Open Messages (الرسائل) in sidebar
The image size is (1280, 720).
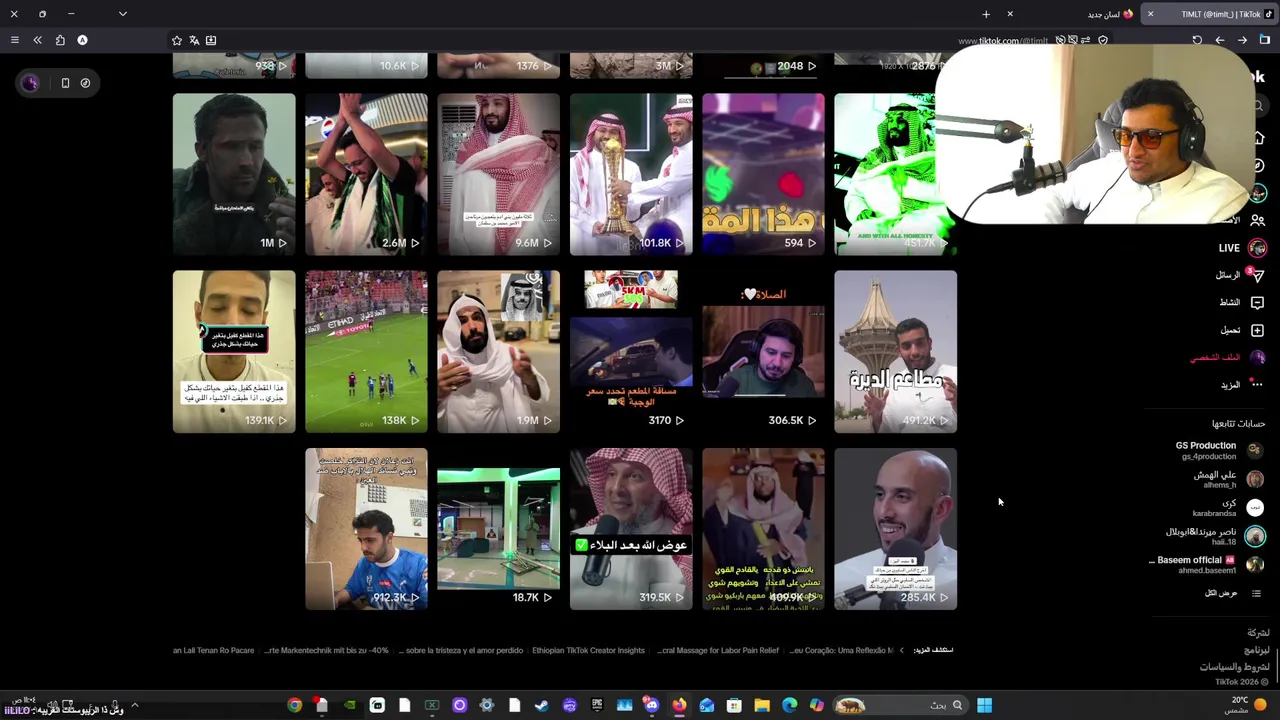pos(1240,275)
